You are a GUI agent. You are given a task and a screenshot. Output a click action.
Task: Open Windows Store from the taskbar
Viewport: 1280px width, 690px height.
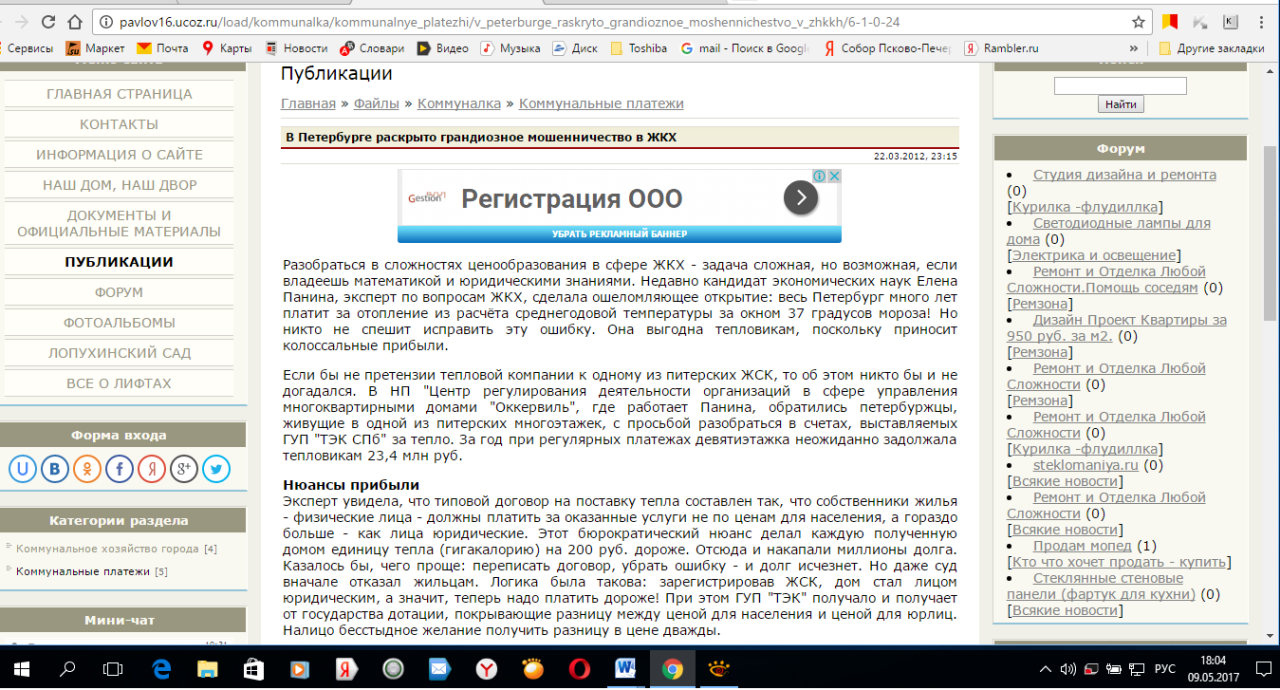pyautogui.click(x=254, y=668)
